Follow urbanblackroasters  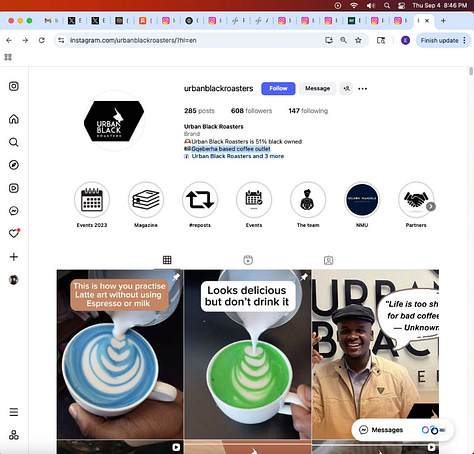pos(278,89)
